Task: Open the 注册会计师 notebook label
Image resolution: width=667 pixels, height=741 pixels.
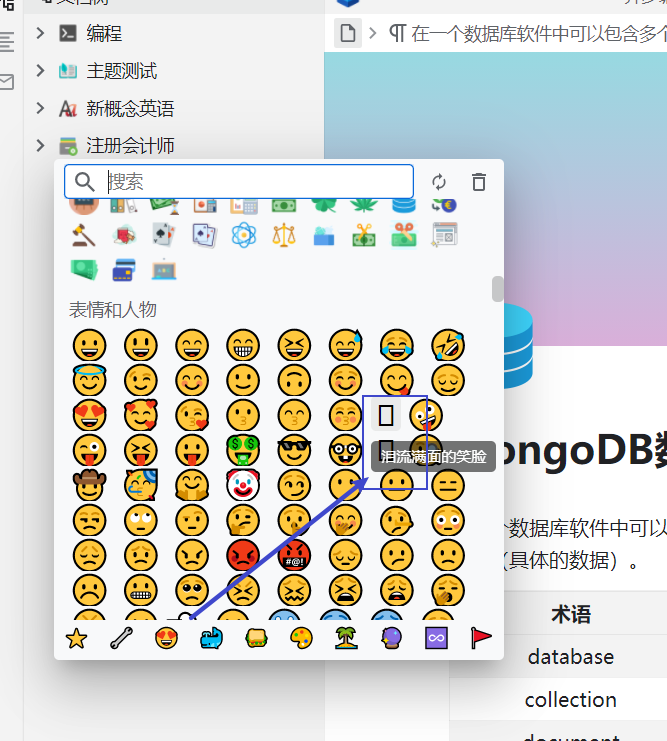Action: pyautogui.click(x=130, y=146)
